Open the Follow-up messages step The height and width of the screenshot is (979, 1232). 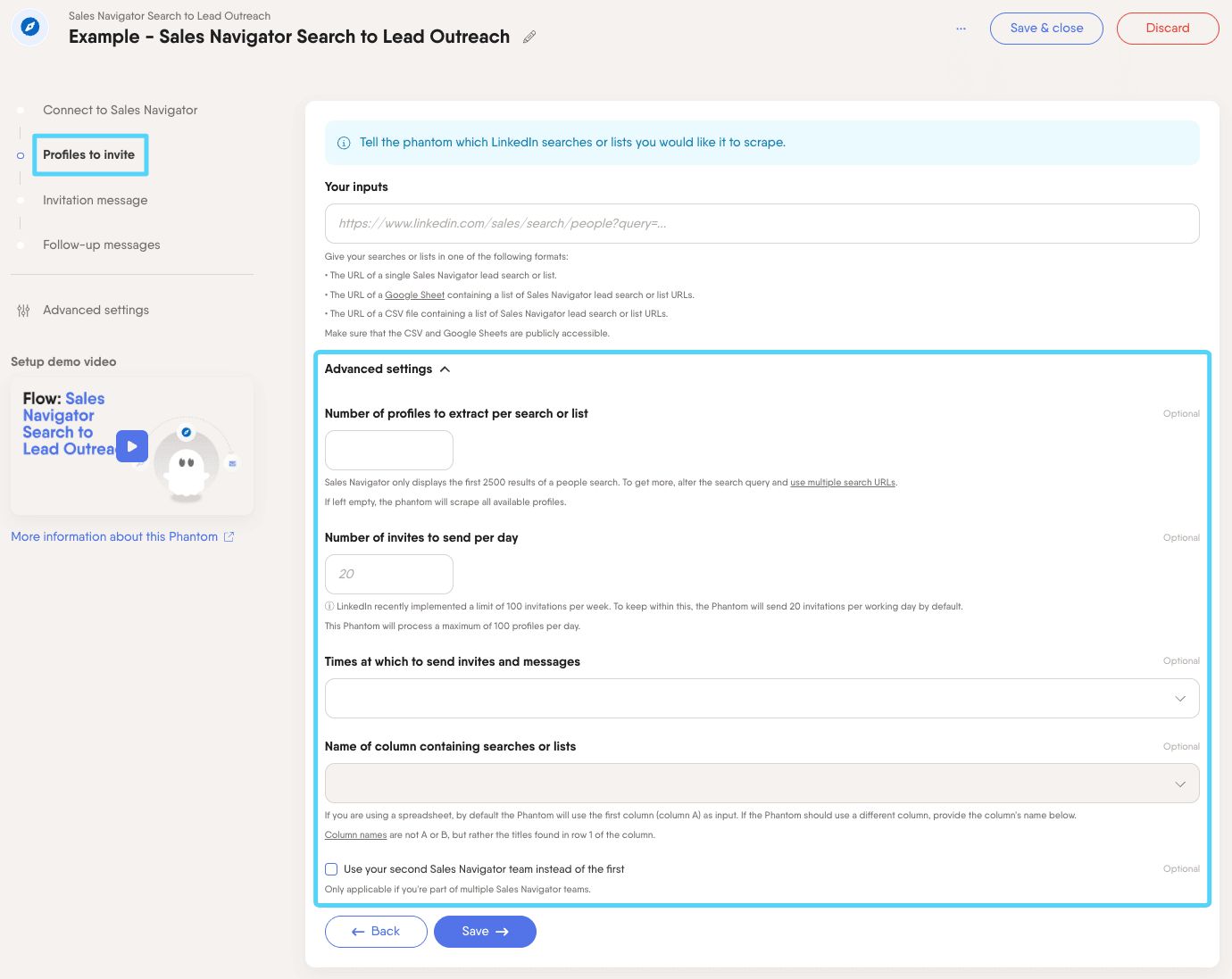(101, 245)
